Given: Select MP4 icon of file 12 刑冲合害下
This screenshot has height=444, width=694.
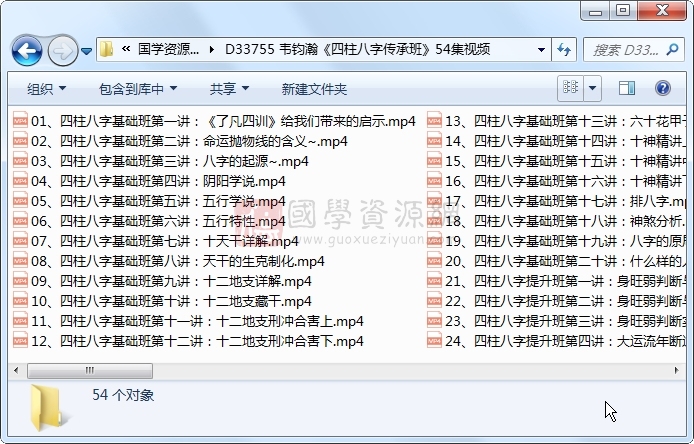Looking at the screenshot, I should 20,341.
